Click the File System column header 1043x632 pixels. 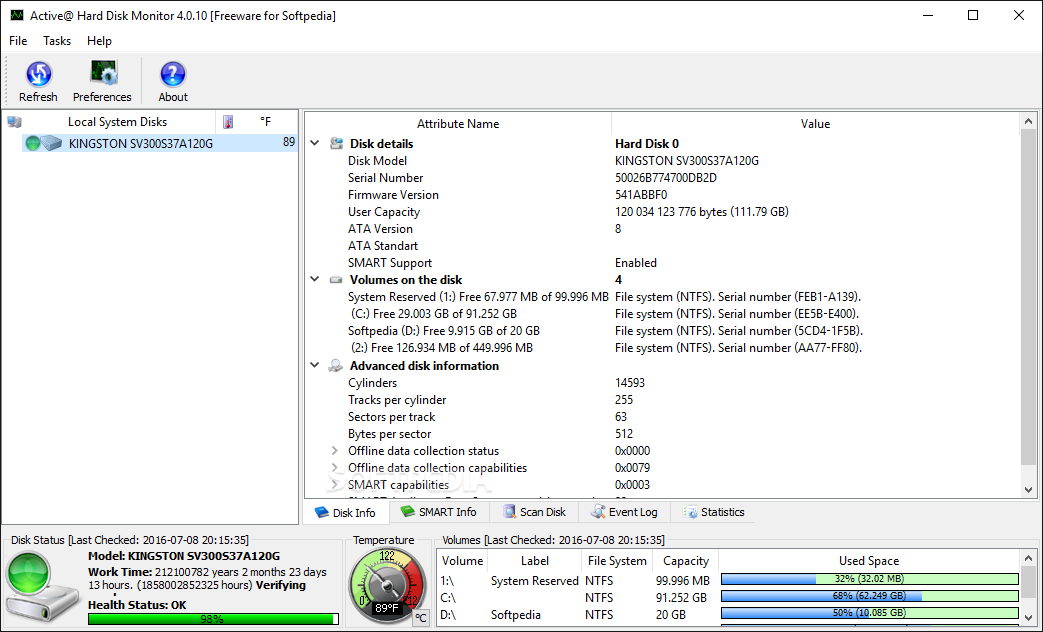(x=617, y=561)
